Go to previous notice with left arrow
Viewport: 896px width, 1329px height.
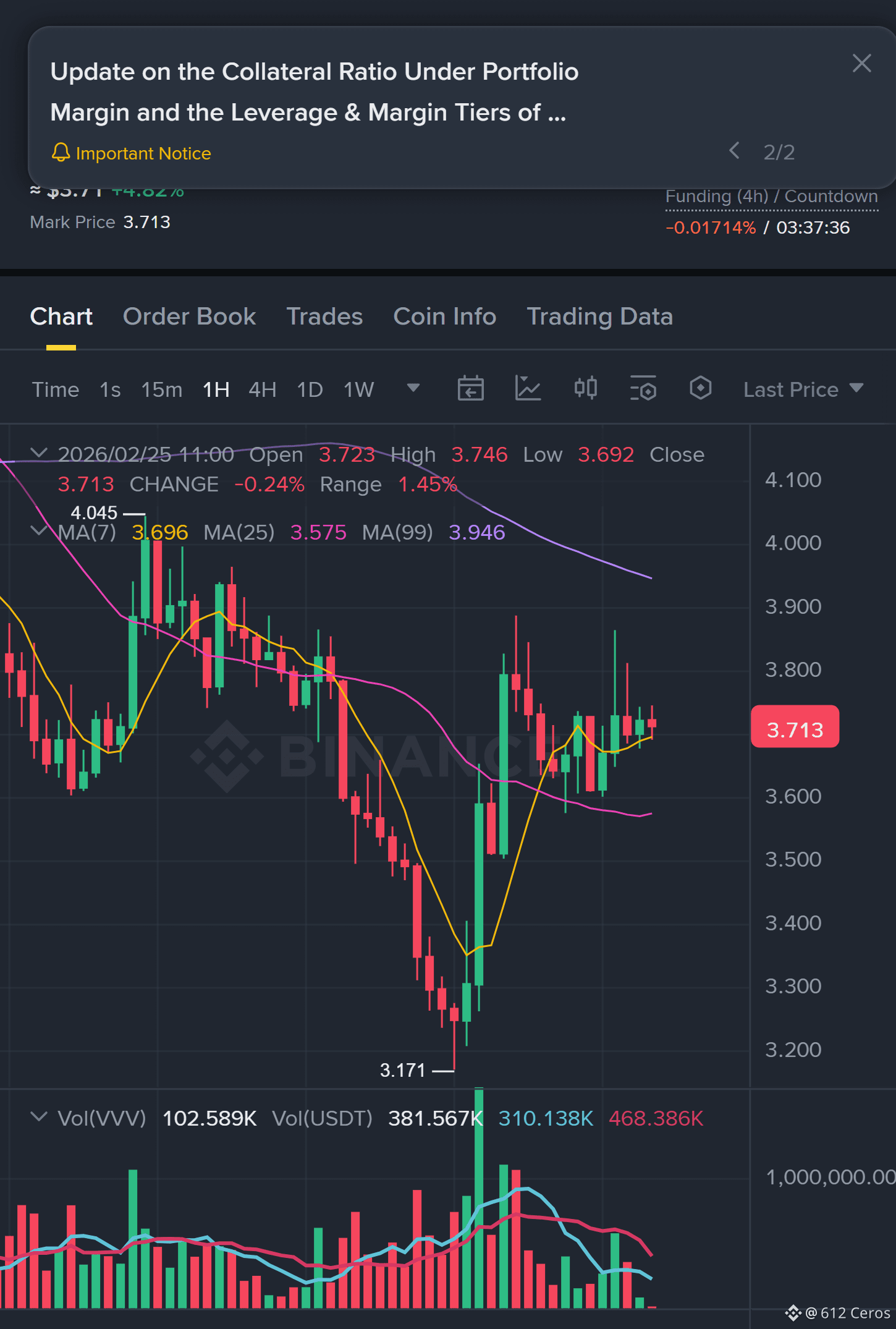pos(734,151)
